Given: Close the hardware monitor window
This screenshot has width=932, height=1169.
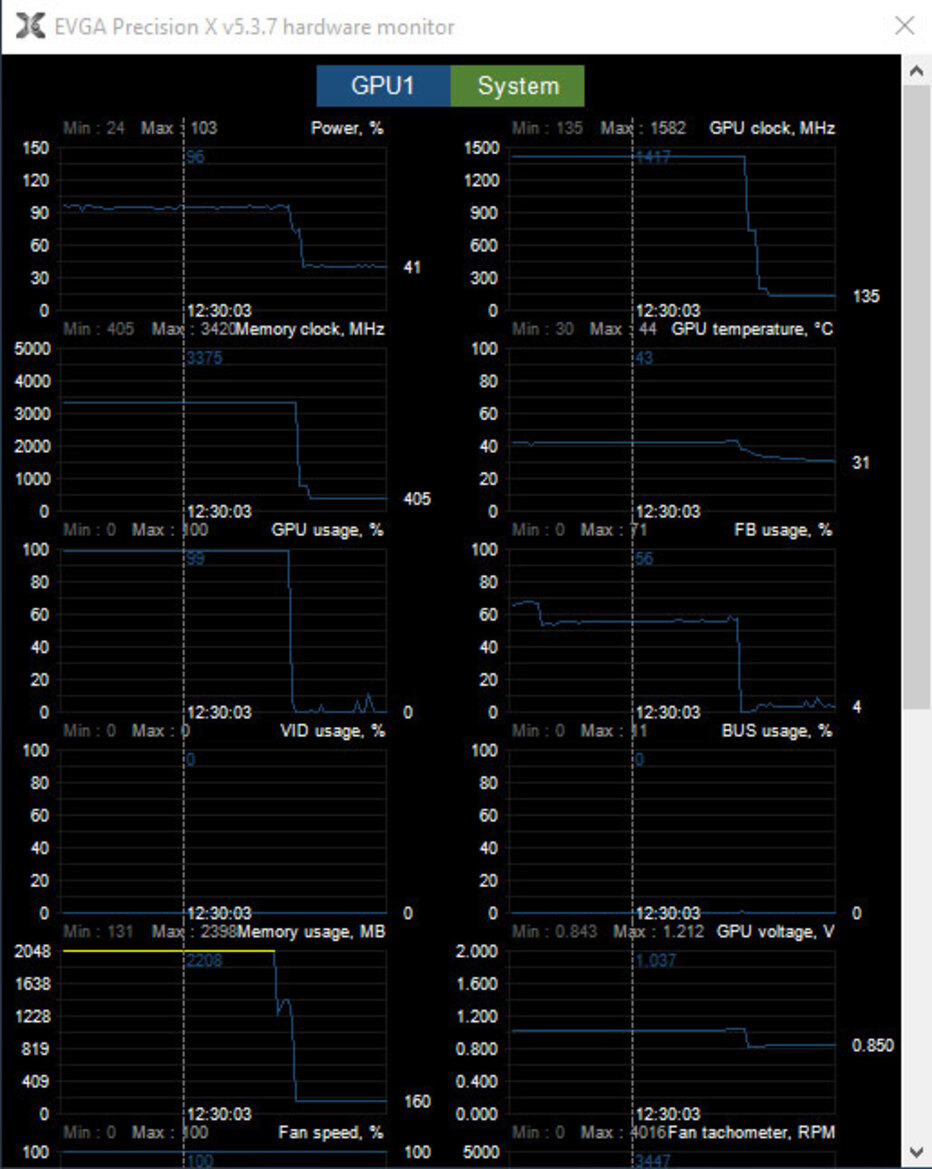Looking at the screenshot, I should coord(904,26).
